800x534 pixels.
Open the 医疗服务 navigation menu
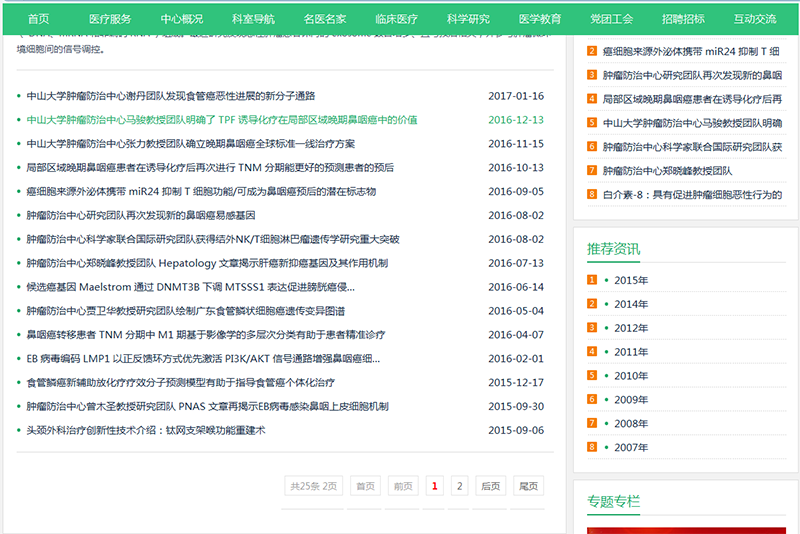pyautogui.click(x=110, y=19)
